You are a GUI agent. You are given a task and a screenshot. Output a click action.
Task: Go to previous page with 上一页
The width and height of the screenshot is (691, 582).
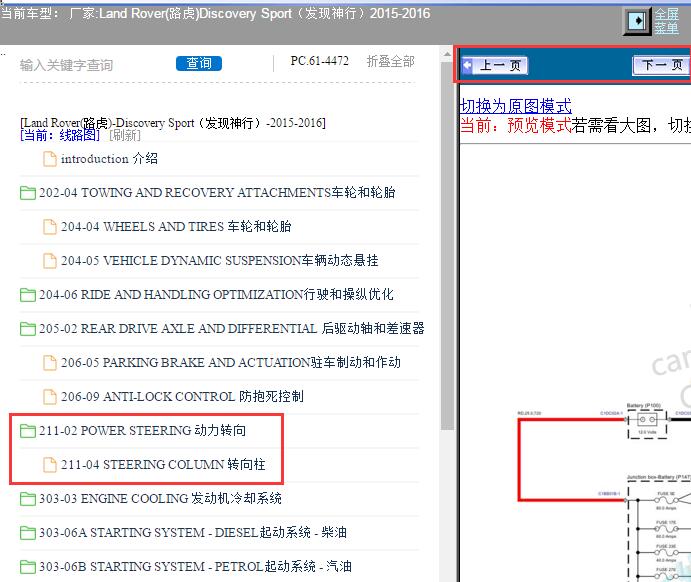[494, 66]
